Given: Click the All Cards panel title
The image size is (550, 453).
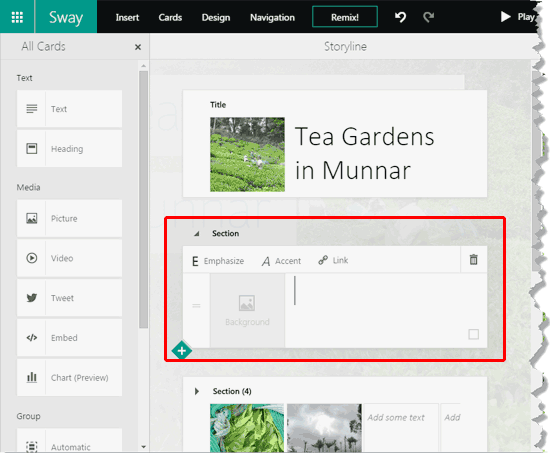Looking at the screenshot, I should pyautogui.click(x=43, y=46).
